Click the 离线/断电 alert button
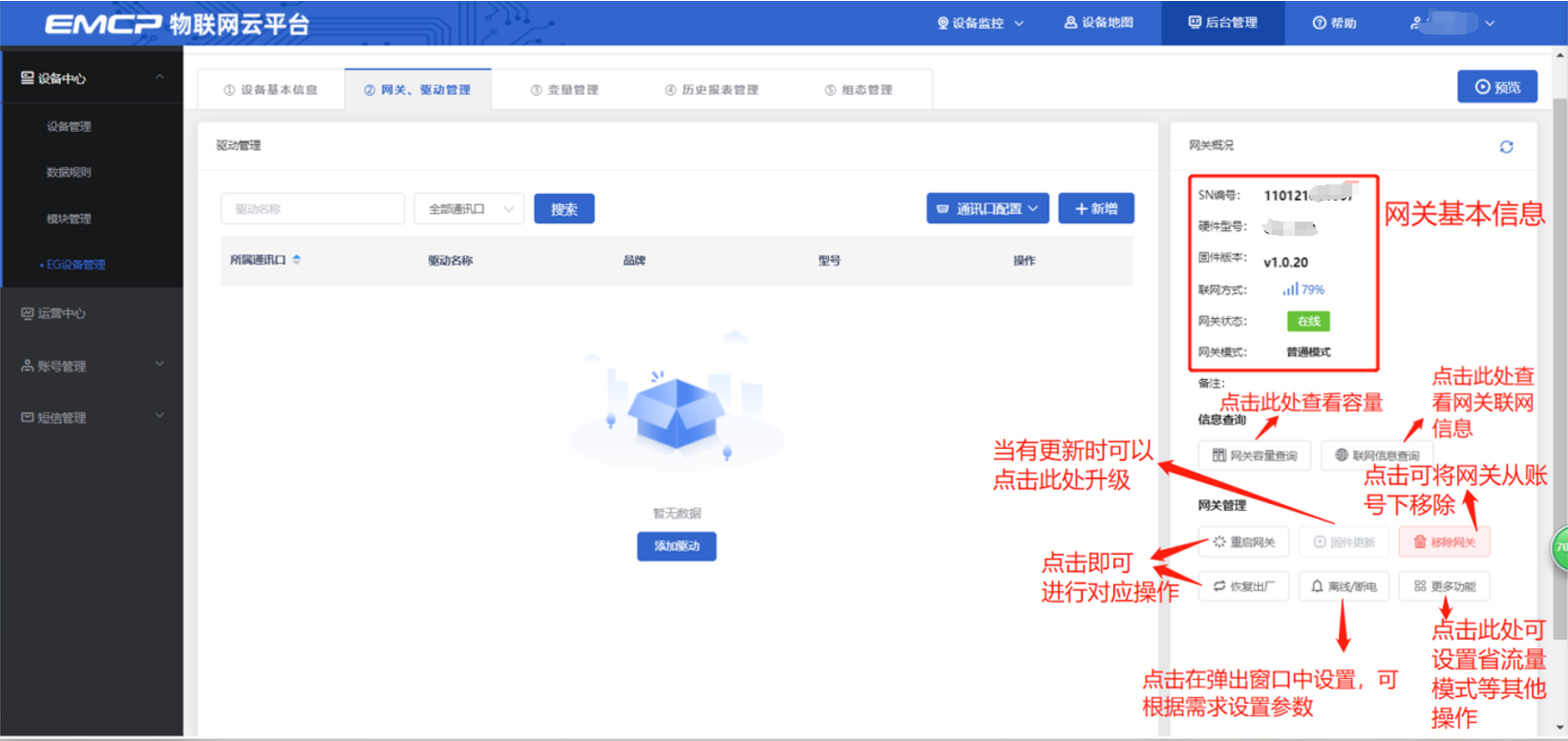The width and height of the screenshot is (1568, 741). pos(1344,586)
